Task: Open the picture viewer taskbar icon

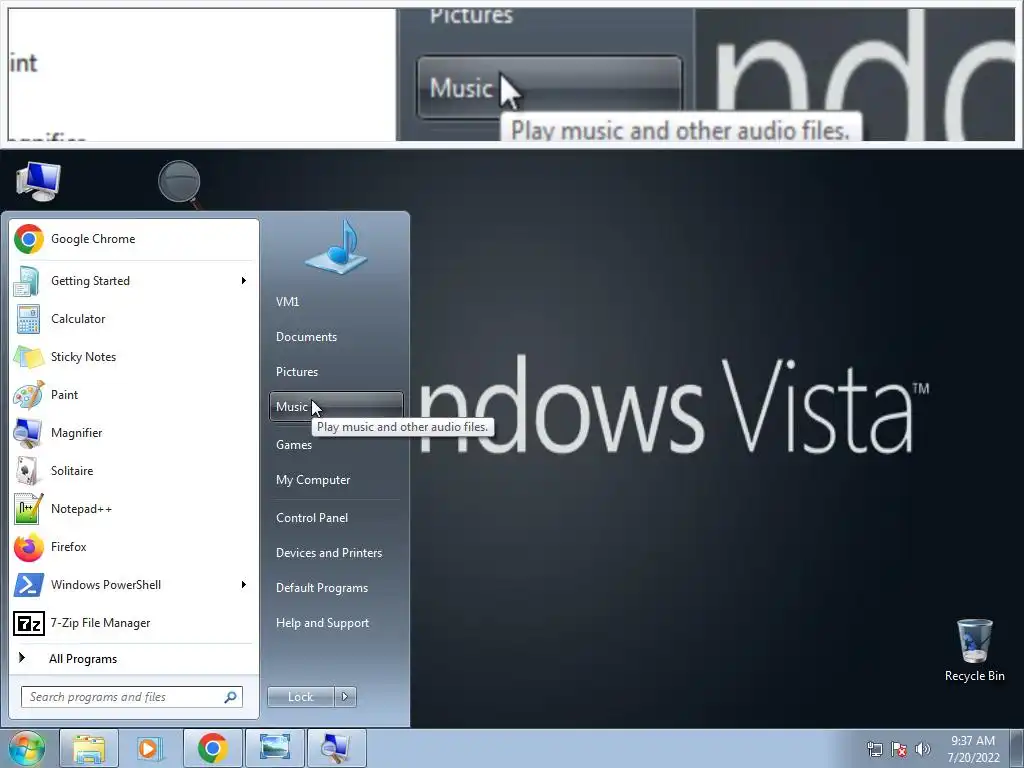Action: pos(275,748)
